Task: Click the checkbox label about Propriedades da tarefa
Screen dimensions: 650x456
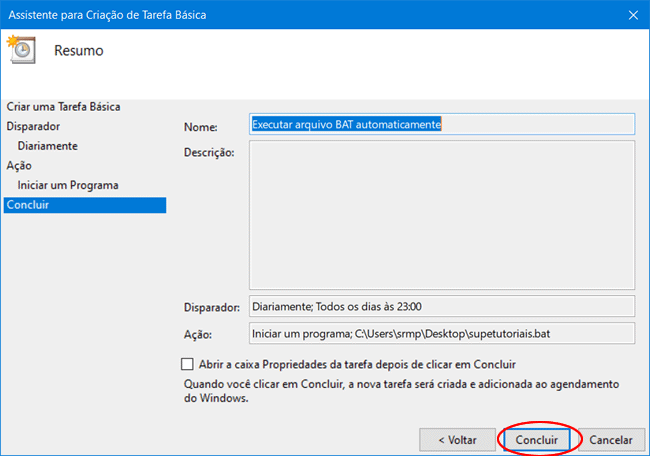Action: click(358, 364)
